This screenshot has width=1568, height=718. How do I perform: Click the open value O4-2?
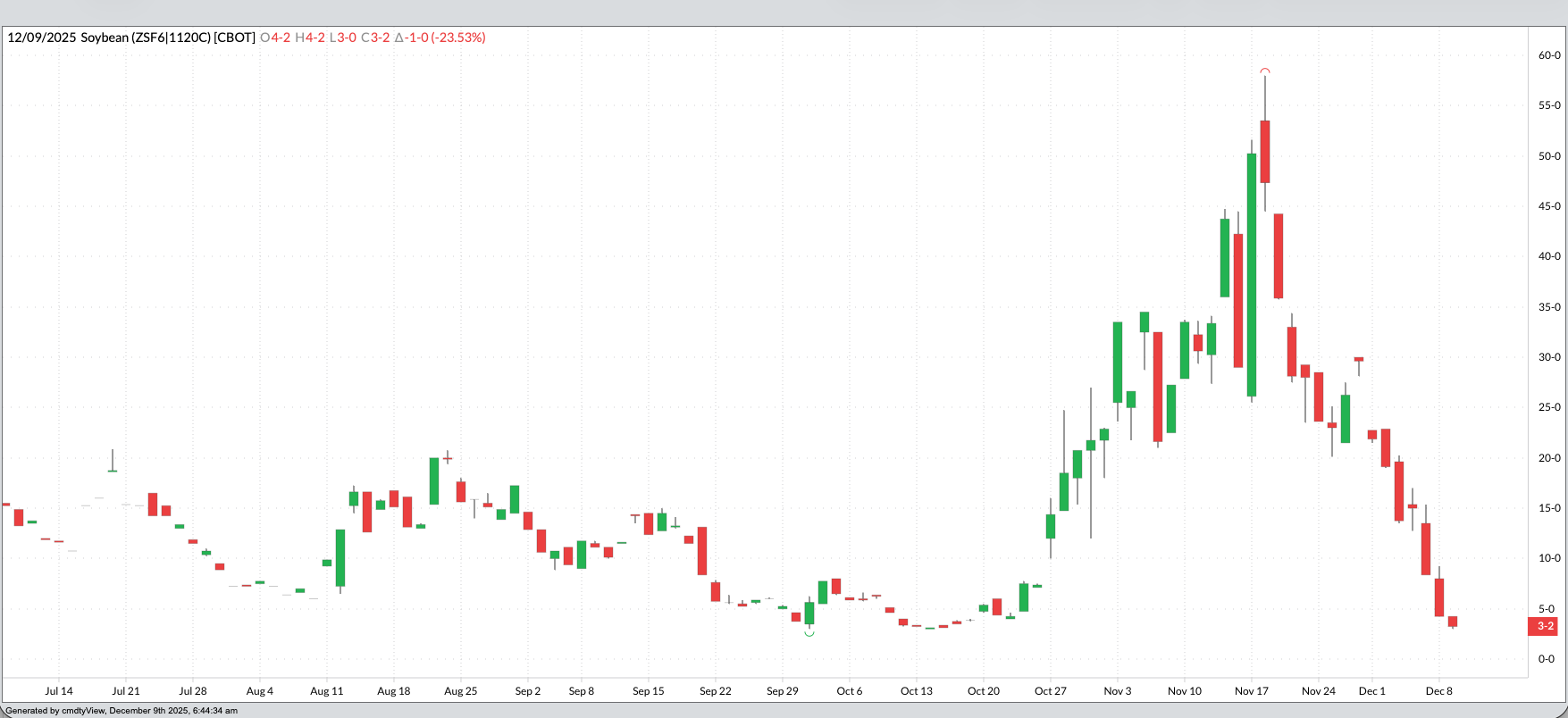tap(275, 38)
